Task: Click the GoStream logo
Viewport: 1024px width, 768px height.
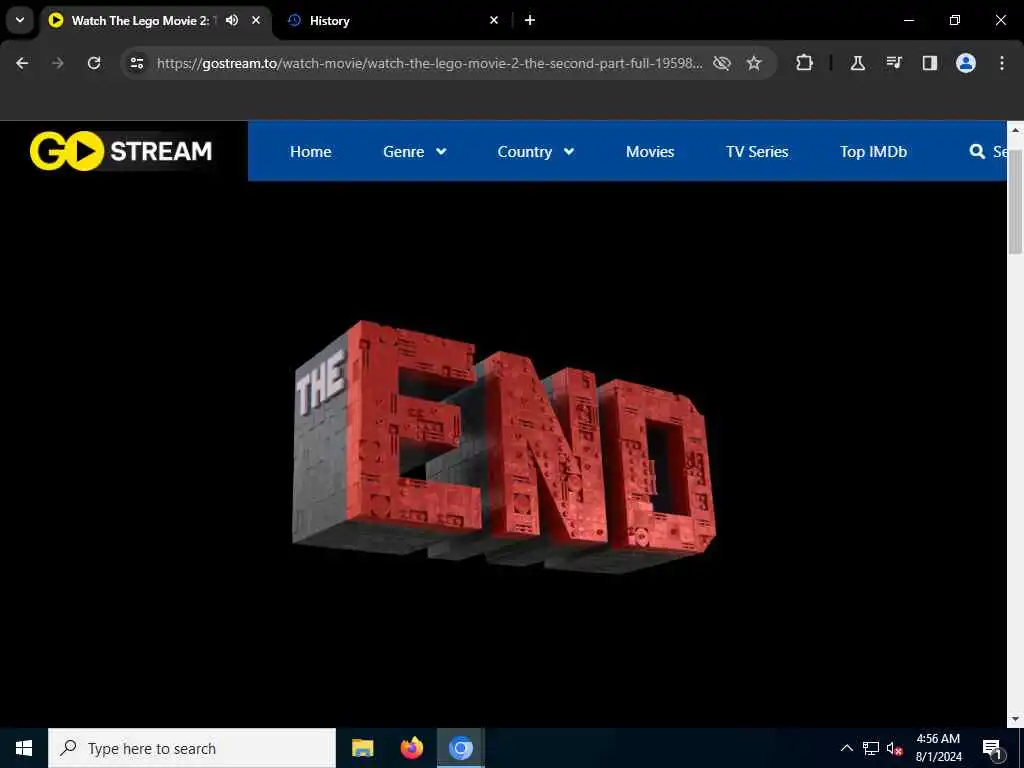Action: (x=121, y=151)
